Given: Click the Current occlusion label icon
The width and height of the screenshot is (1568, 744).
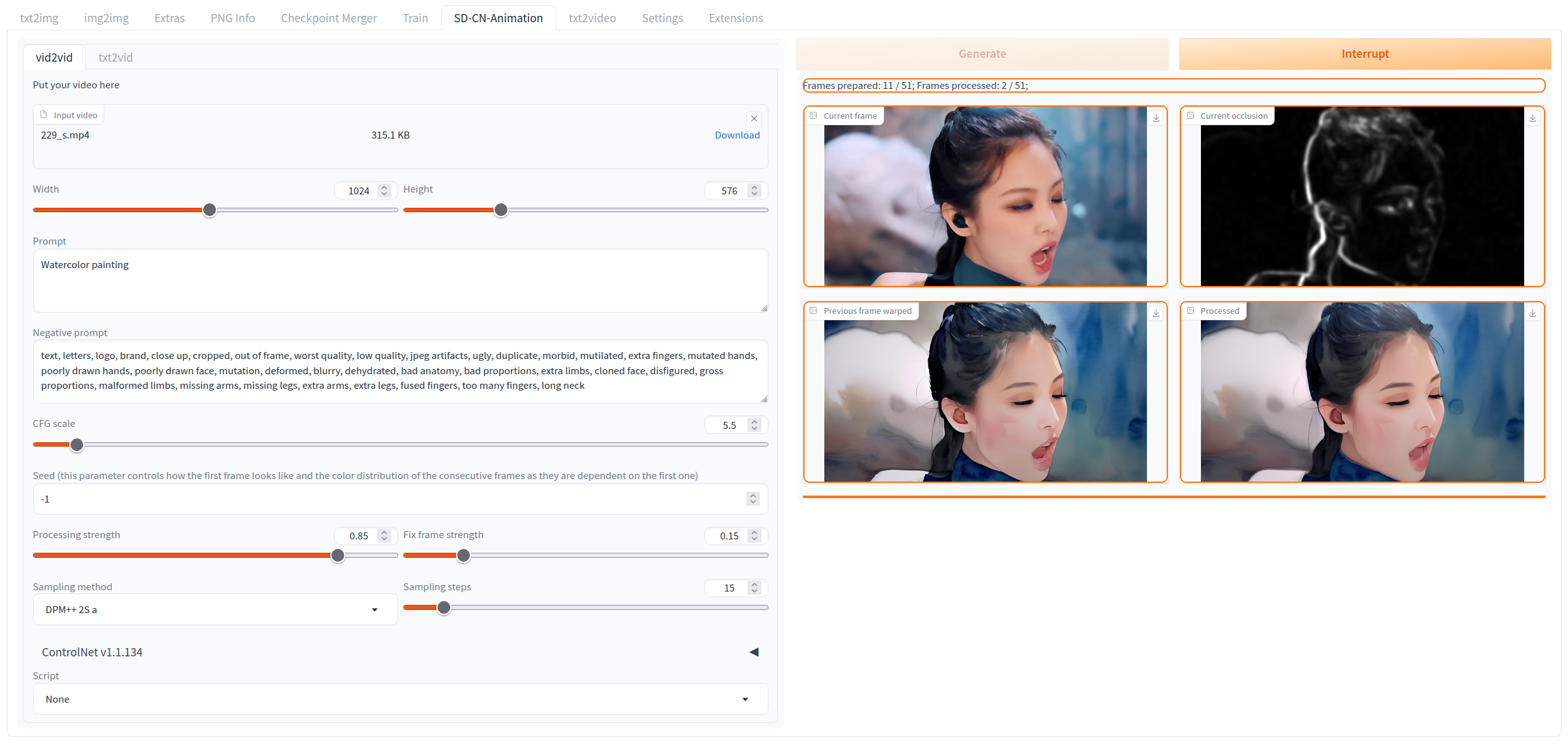Looking at the screenshot, I should coord(1191,116).
